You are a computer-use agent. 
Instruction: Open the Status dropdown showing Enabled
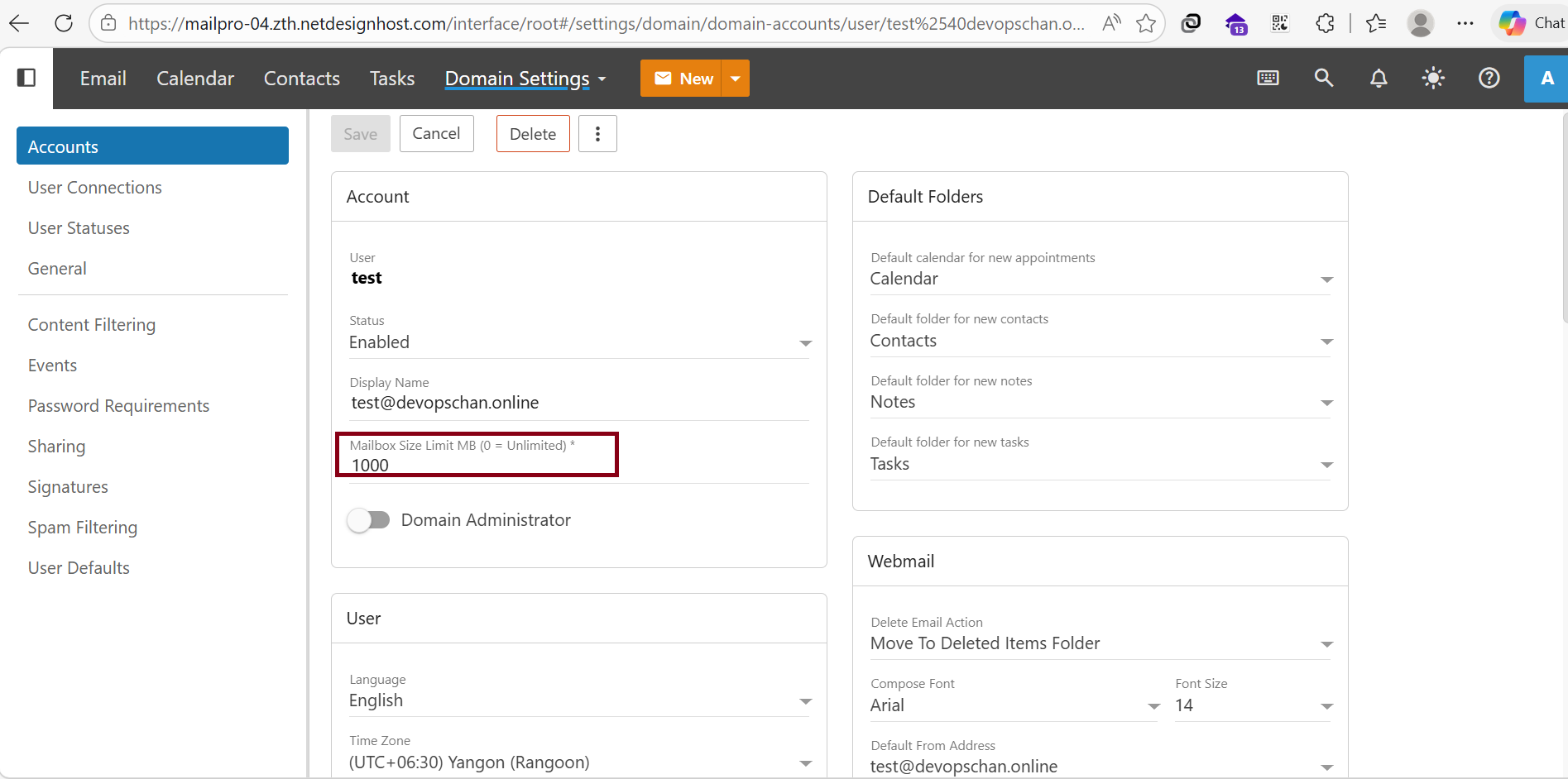pos(580,342)
